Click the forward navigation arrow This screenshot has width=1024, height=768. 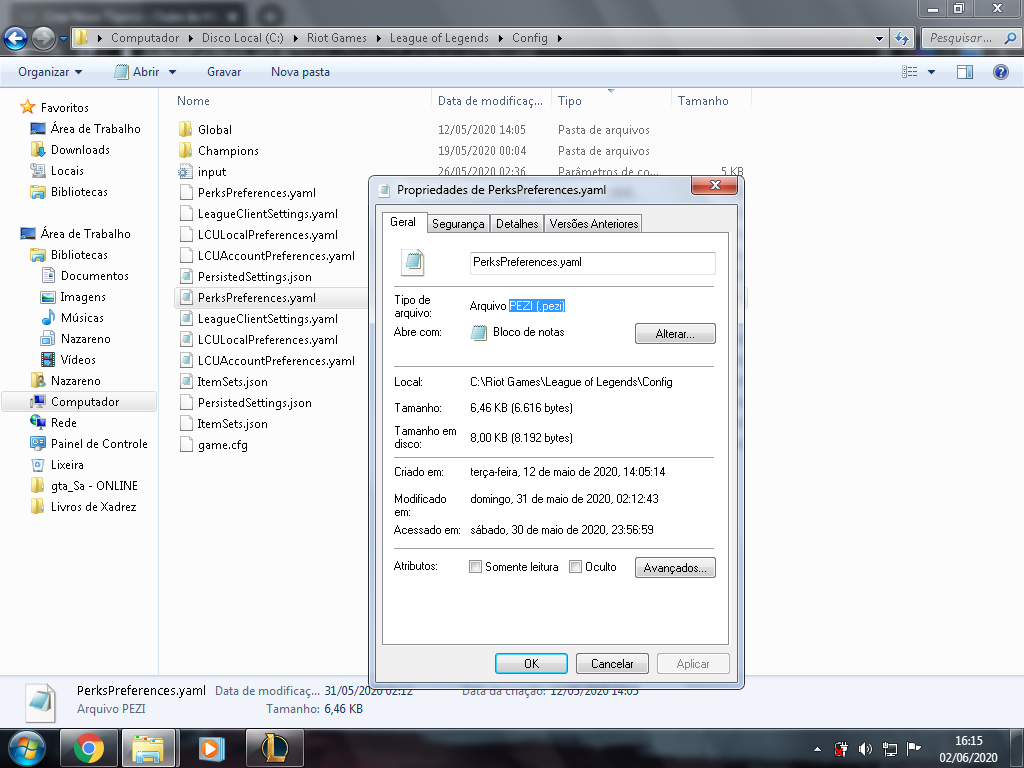[x=44, y=39]
